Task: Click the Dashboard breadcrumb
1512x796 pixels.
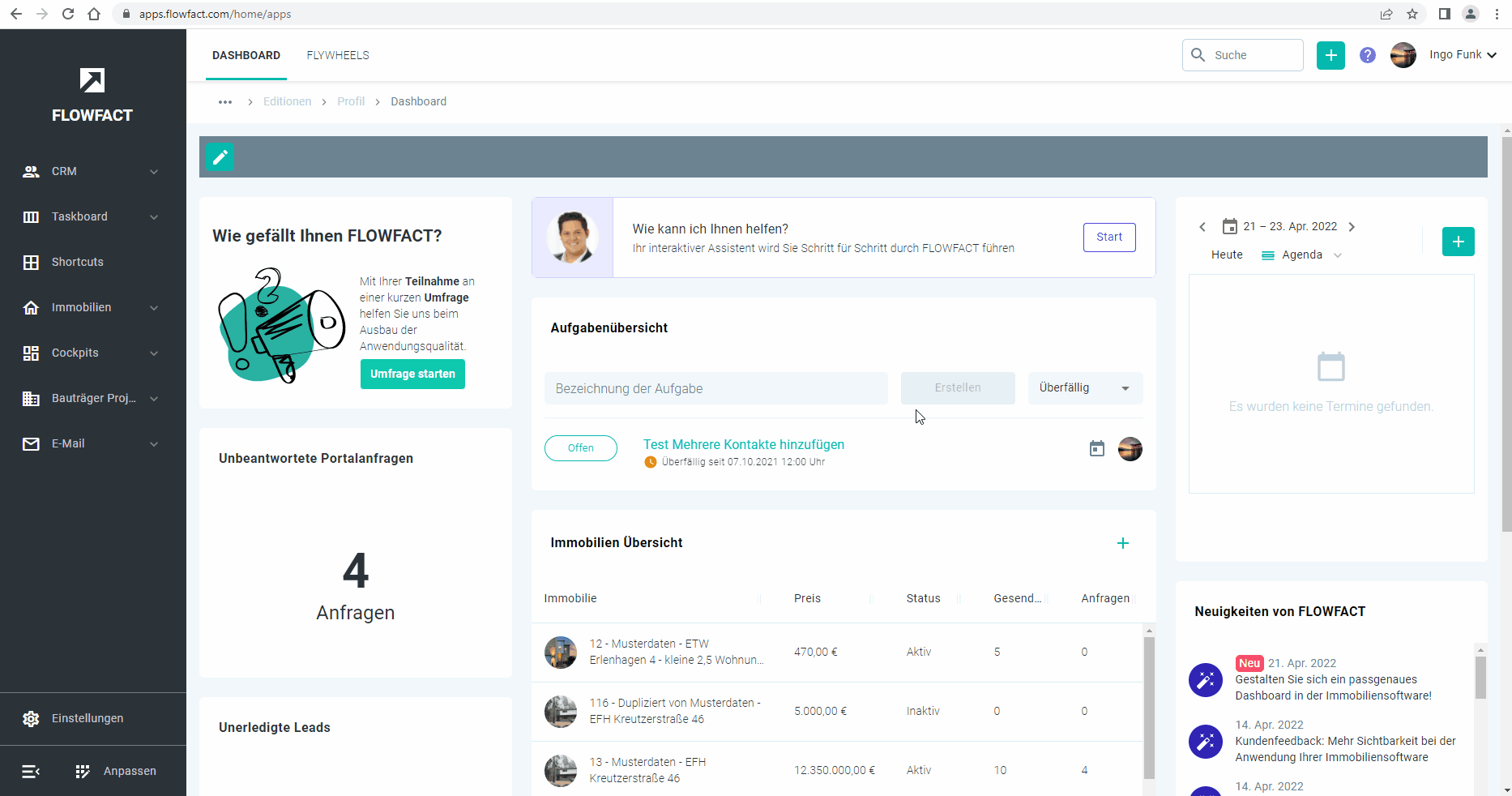Action: (418, 101)
